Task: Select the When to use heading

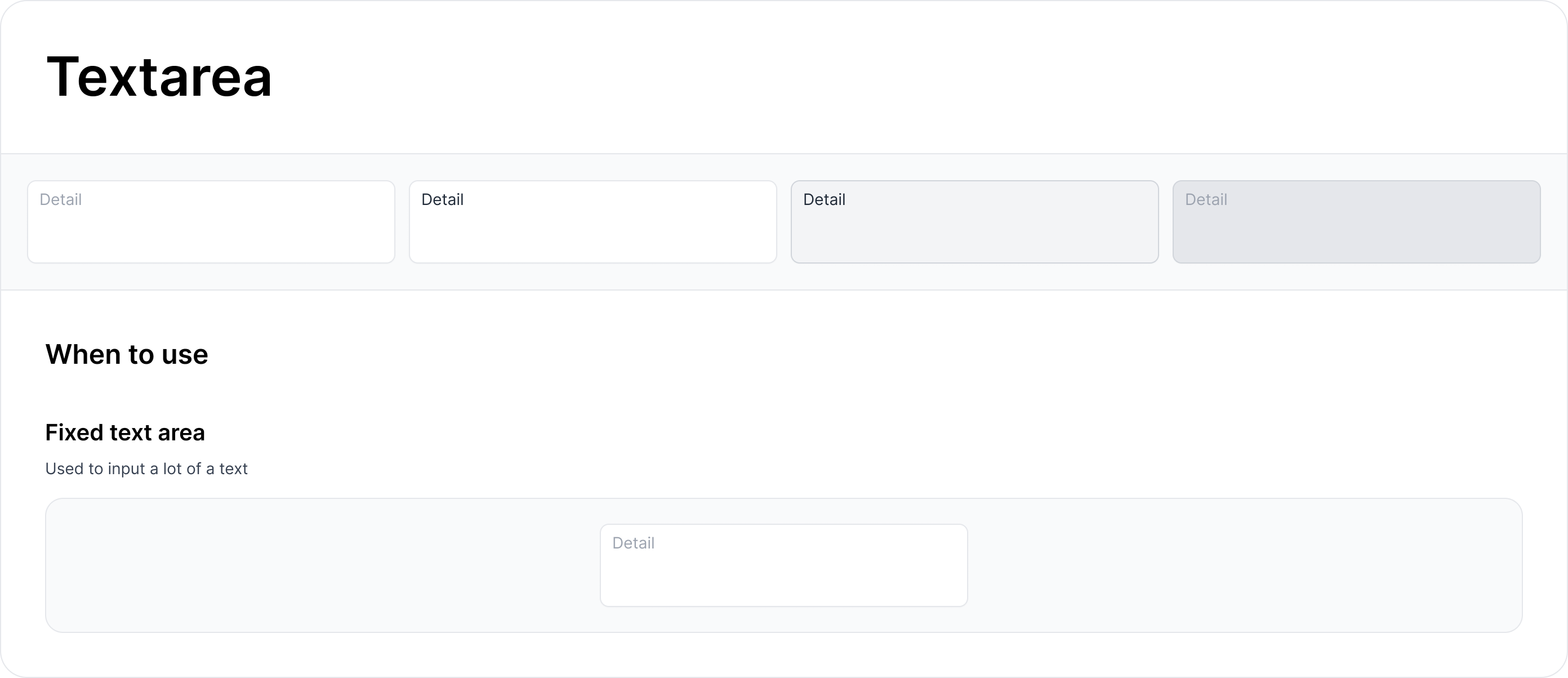Action: (x=126, y=354)
